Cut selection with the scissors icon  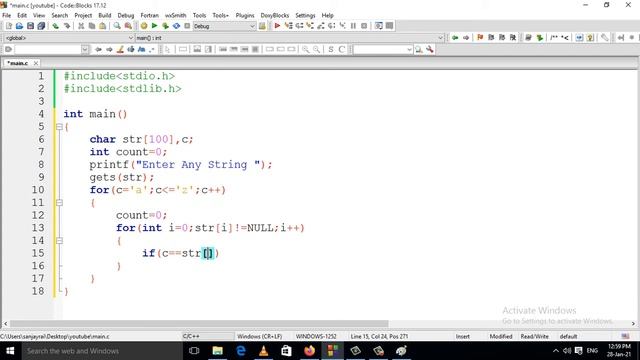[x=81, y=26]
